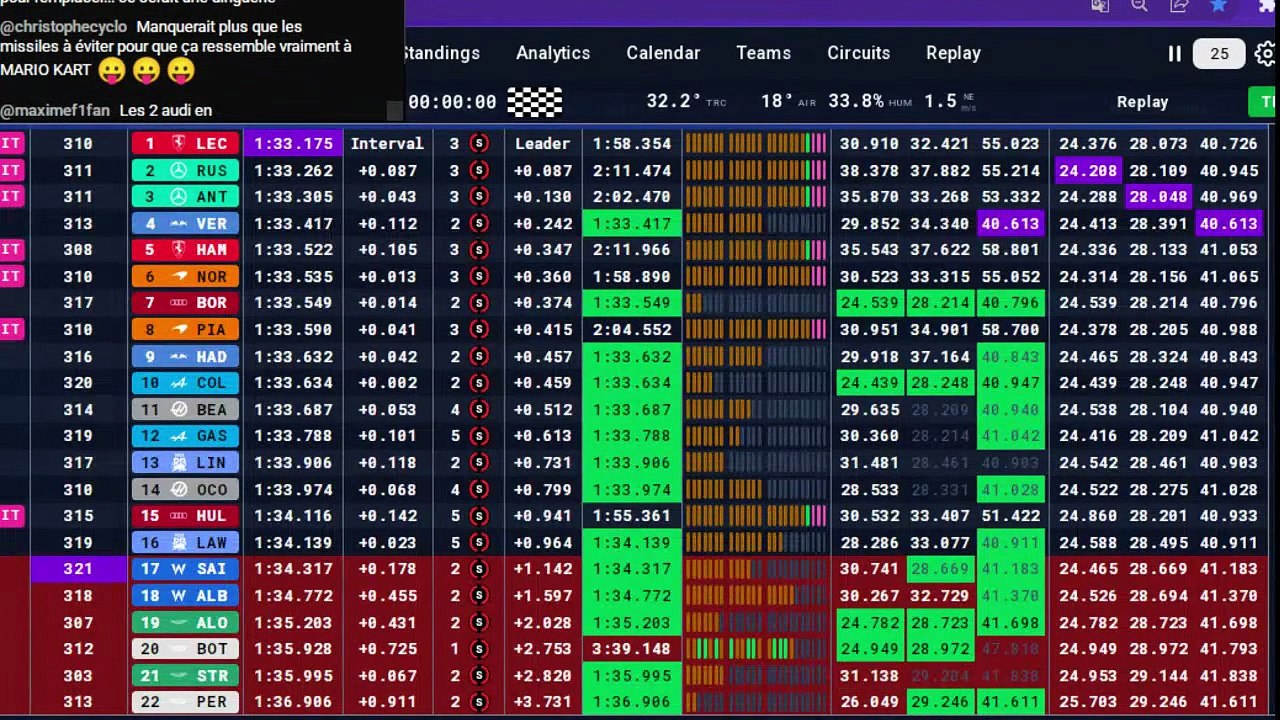1280x720 pixels.
Task: Click the soft tyre icon in GAS's row
Action: pyautogui.click(x=479, y=435)
